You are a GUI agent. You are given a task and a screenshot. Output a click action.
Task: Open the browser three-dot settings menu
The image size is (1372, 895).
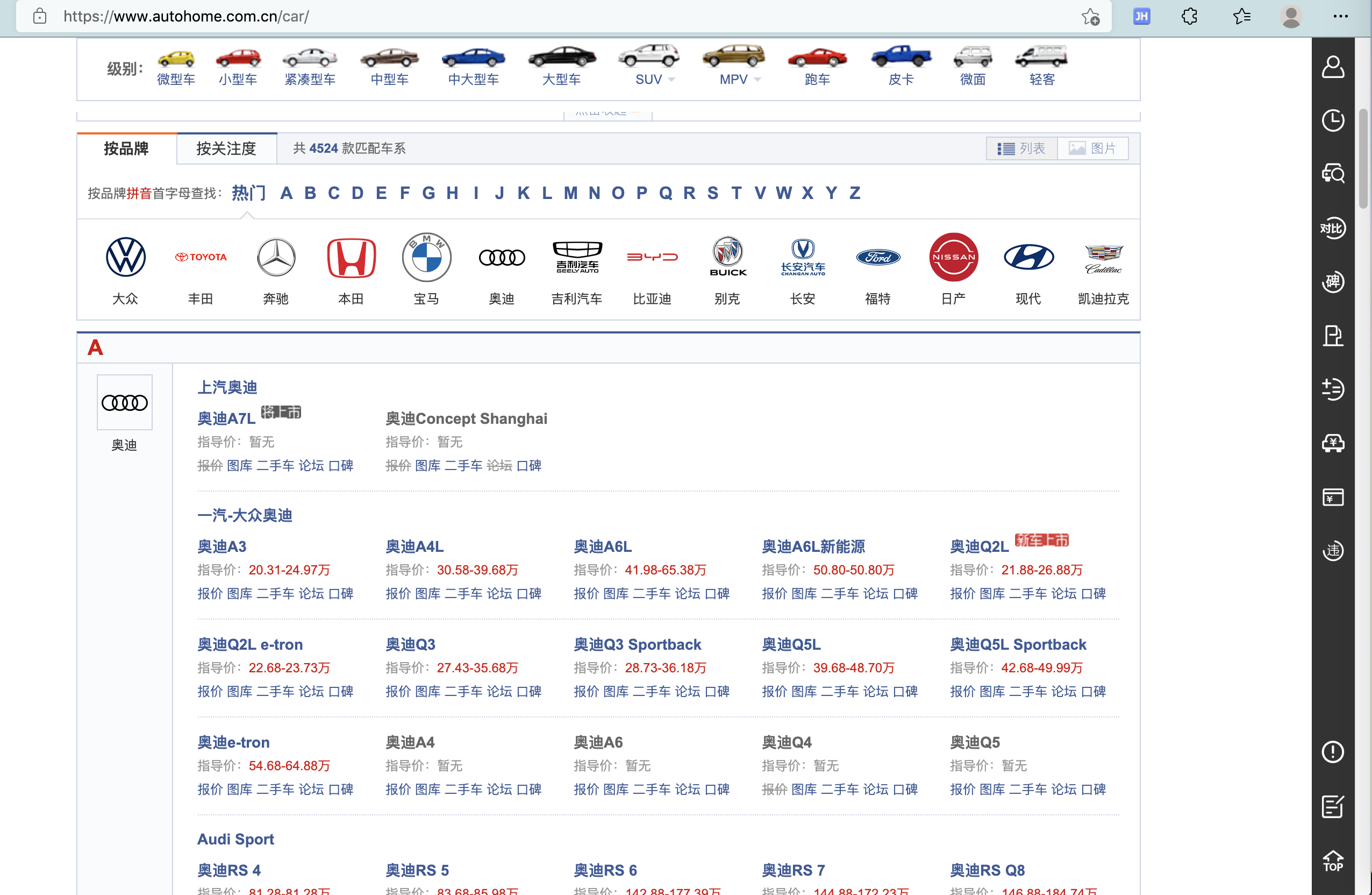(x=1340, y=16)
